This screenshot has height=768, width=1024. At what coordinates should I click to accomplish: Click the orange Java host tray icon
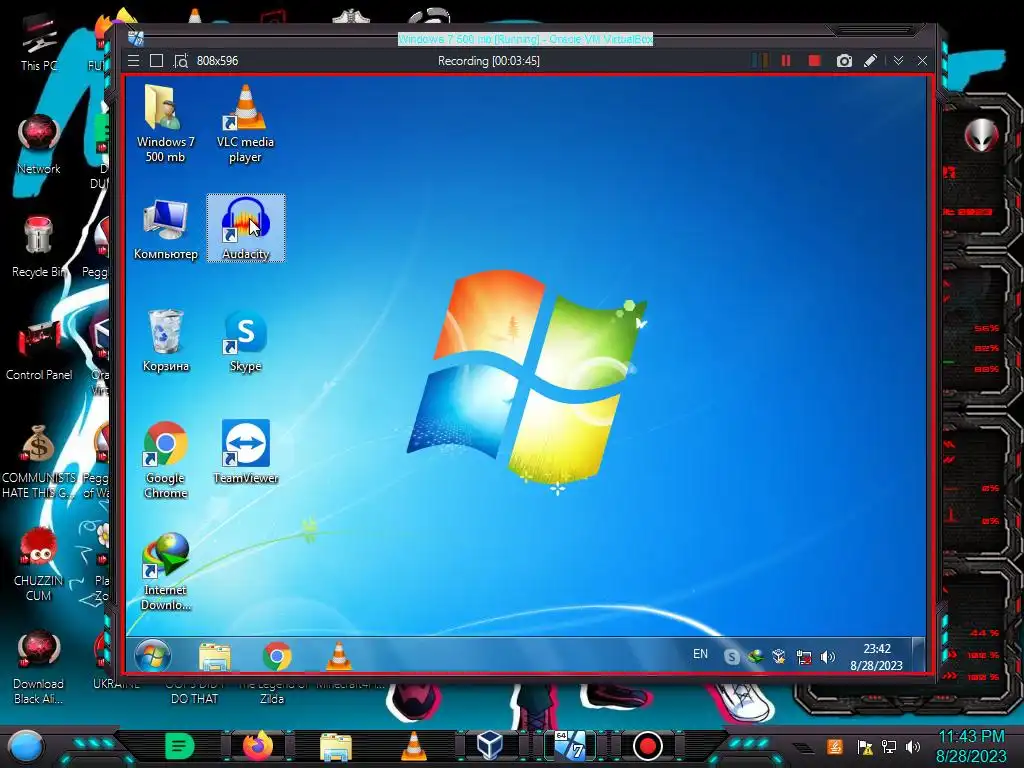(835, 746)
